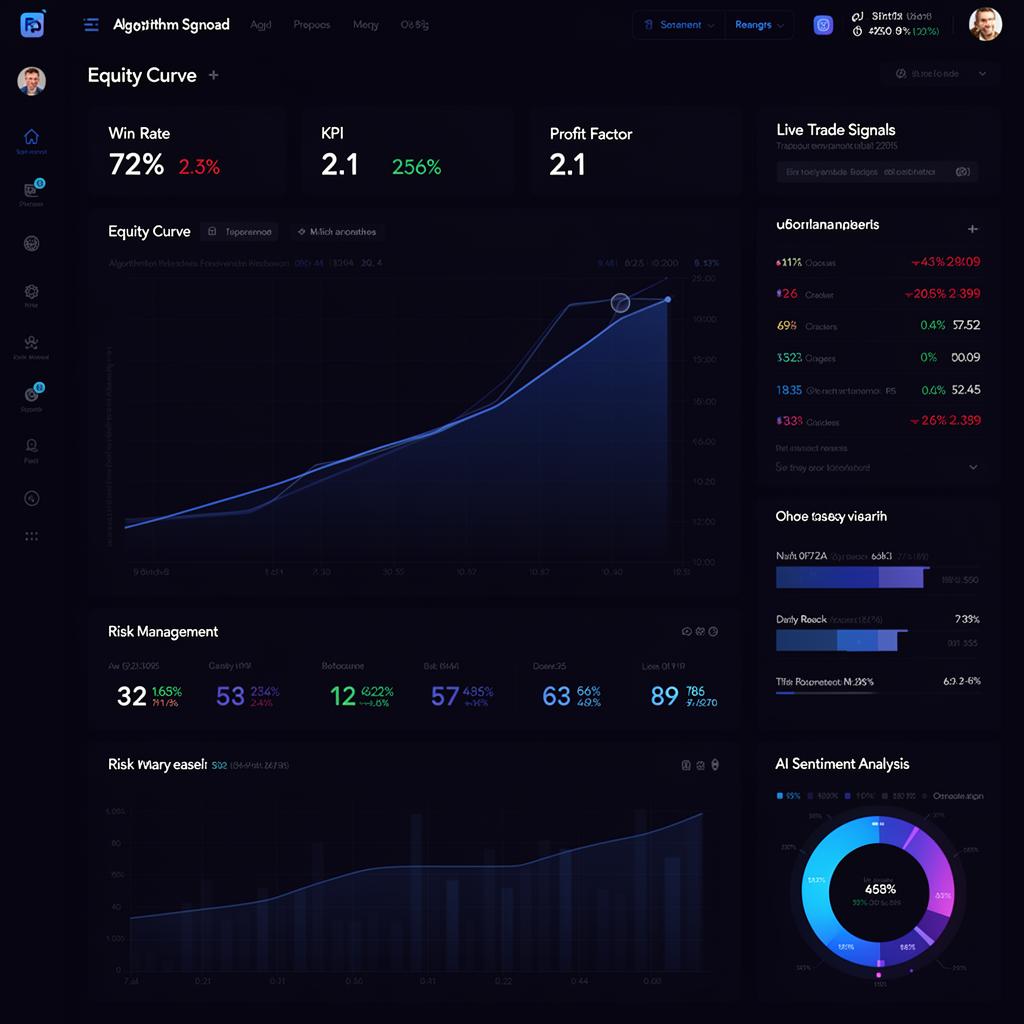Click the blue square icon in header
The height and width of the screenshot is (1024, 1024).
pos(823,25)
